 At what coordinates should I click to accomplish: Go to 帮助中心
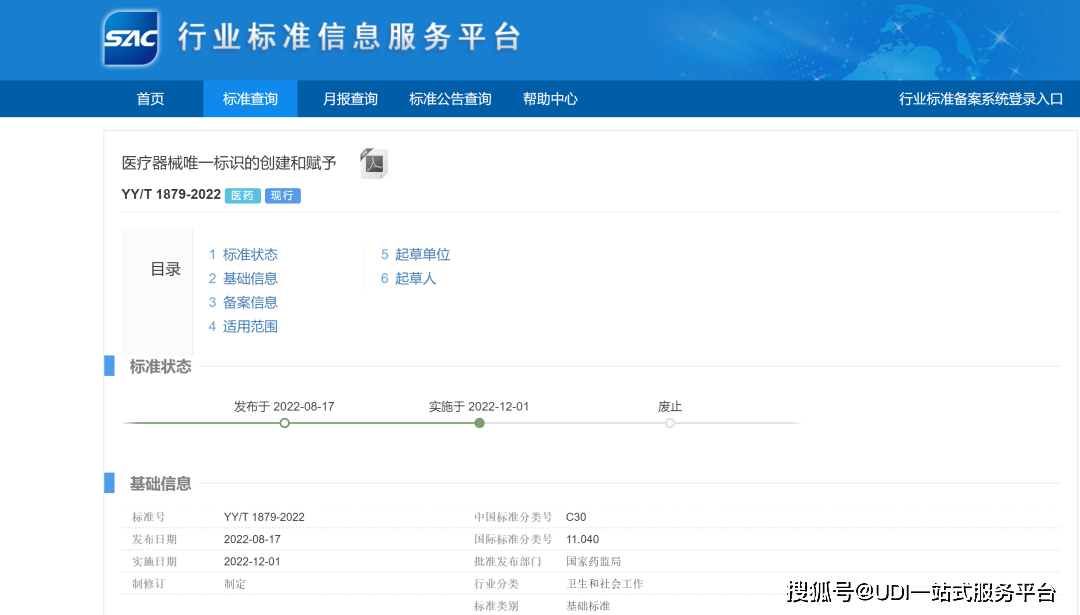tap(550, 98)
